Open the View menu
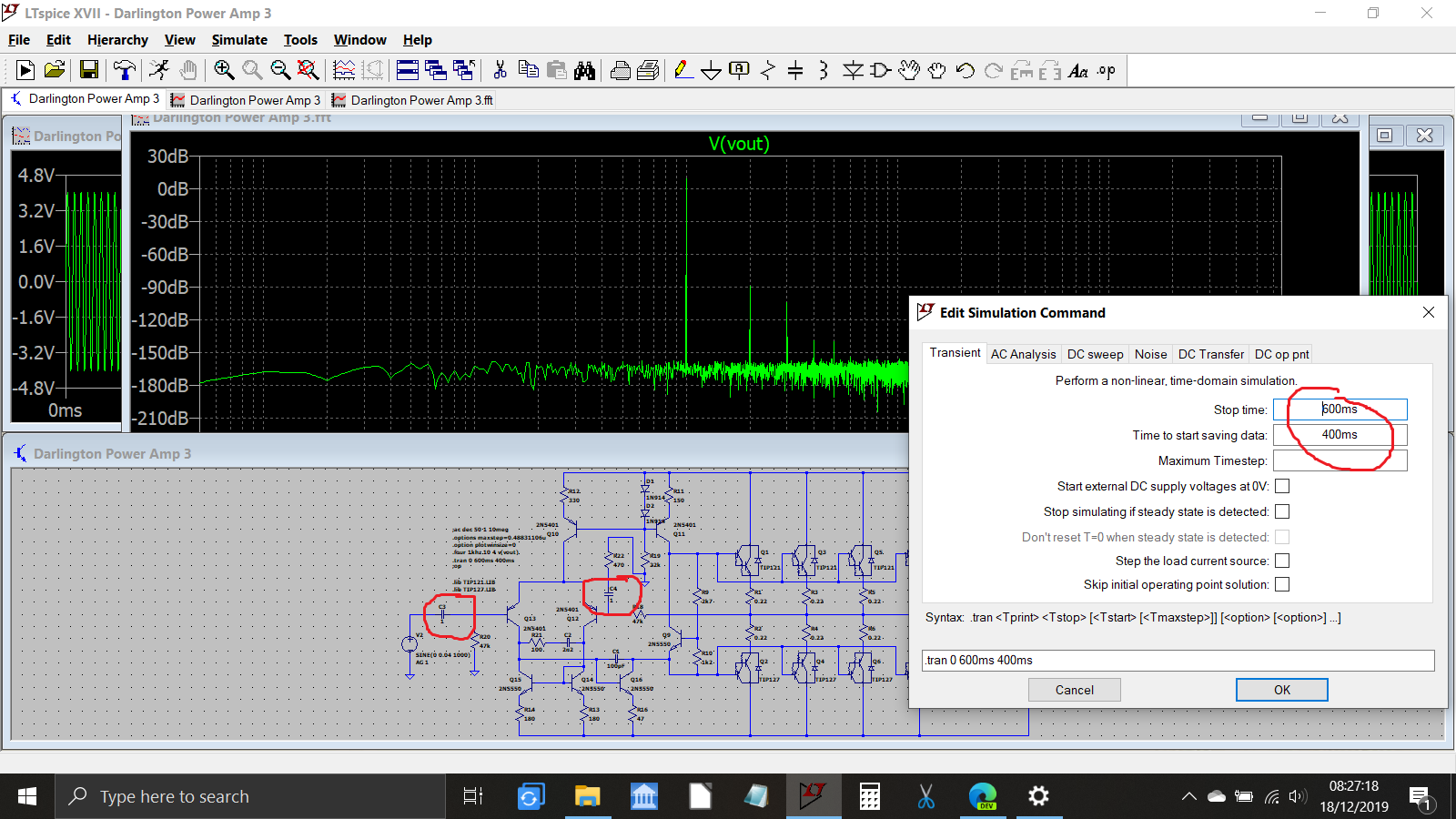This screenshot has width=1456, height=819. [179, 40]
